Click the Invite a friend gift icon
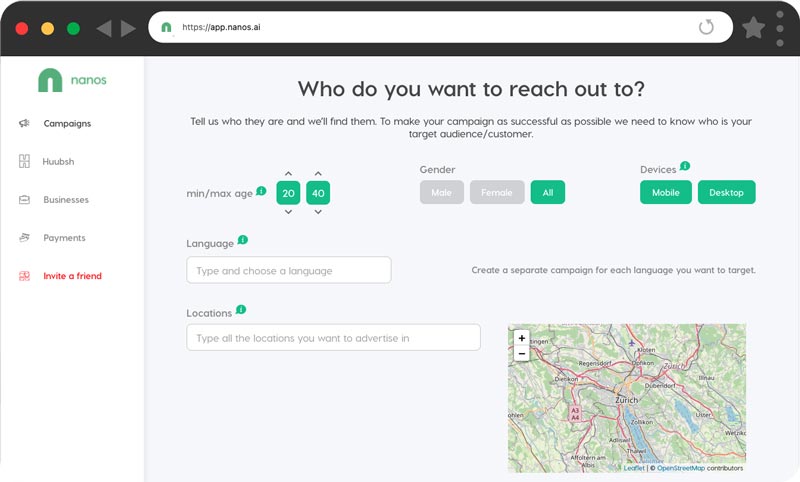The height and width of the screenshot is (482, 800). pyautogui.click(x=24, y=276)
